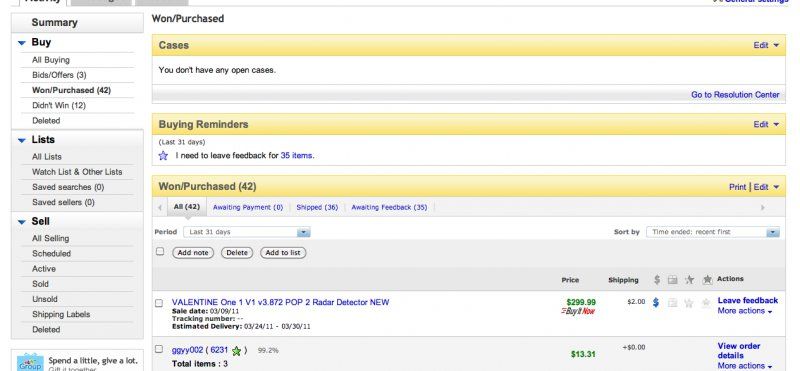Open the Sort by Time ended dropdown
Screen dimensions: 800x371
713,232
